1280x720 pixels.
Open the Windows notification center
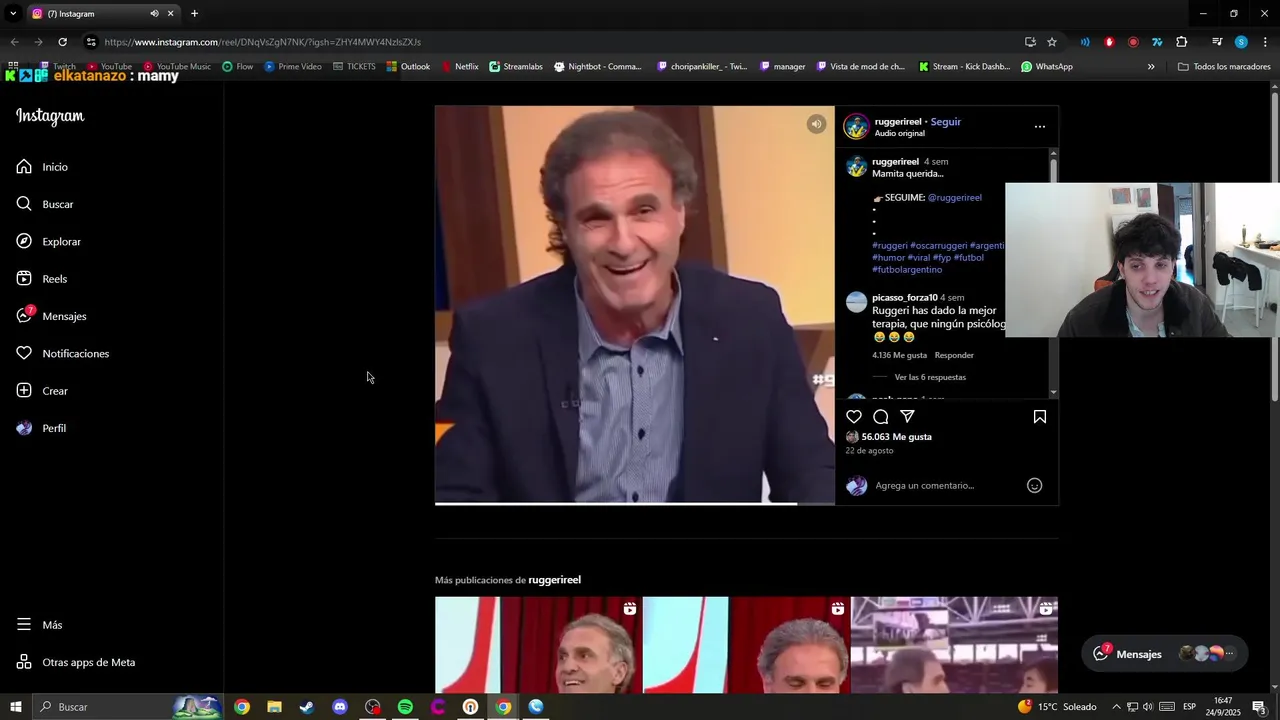[1259, 707]
